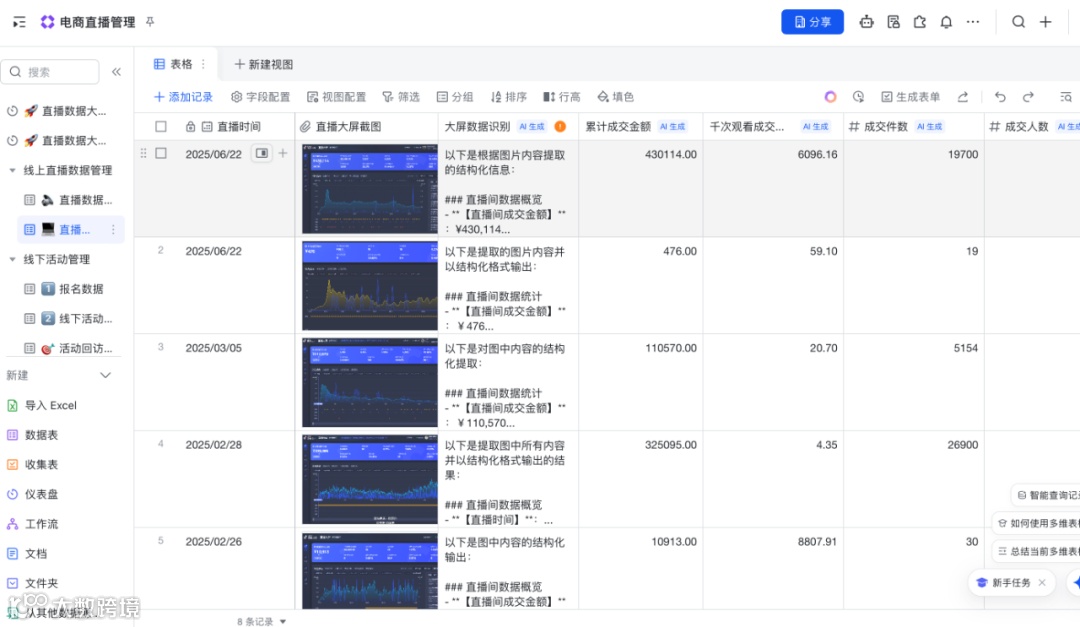Click the colorful AI ring icon

pyautogui.click(x=831, y=97)
